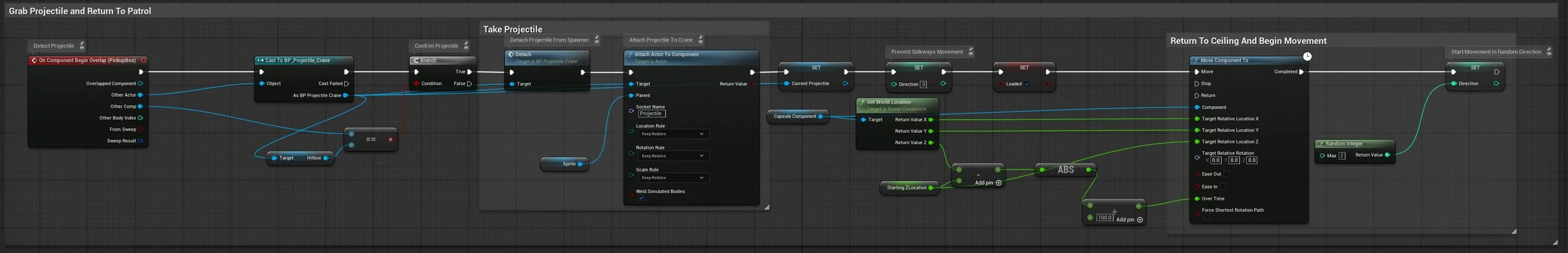The image size is (1568, 253).
Task: Click the function icon on Attach Actor To Component
Action: (x=630, y=54)
